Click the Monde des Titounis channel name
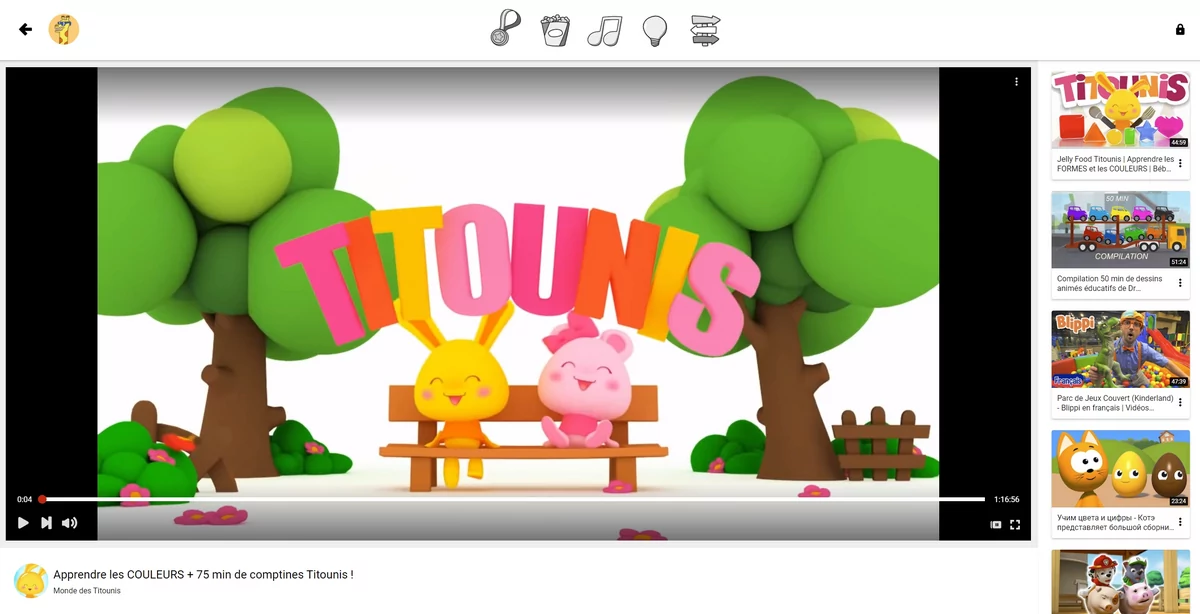This screenshot has width=1200, height=614. point(87,591)
